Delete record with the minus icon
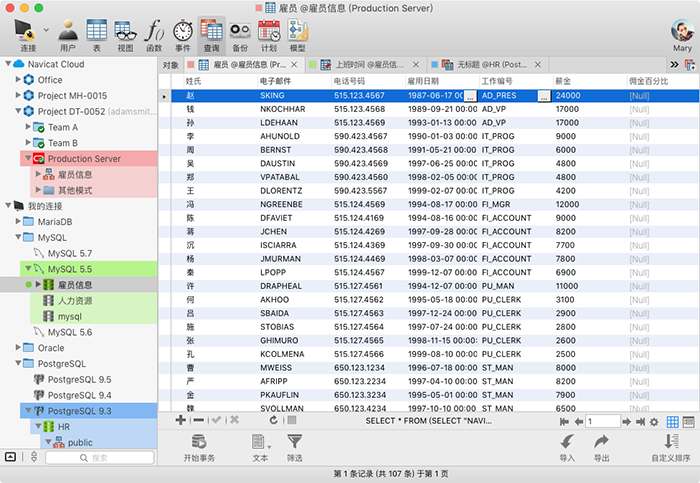 point(199,420)
